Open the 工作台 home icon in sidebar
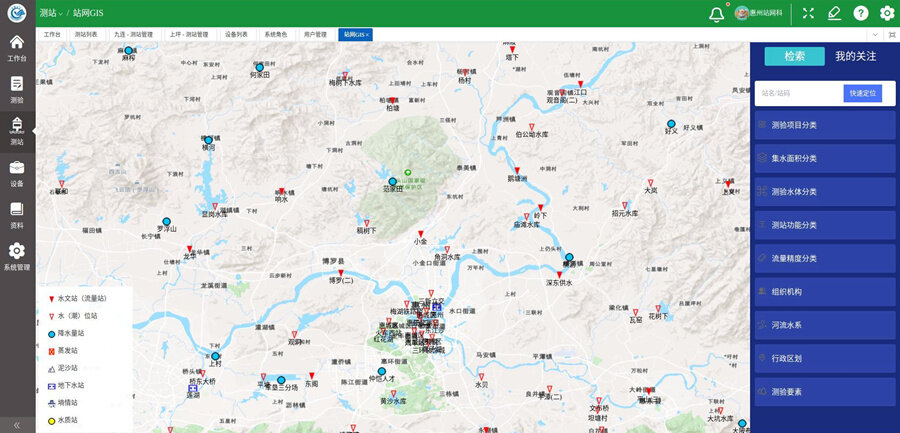Viewport: 900px width, 433px height. pyautogui.click(x=17, y=47)
